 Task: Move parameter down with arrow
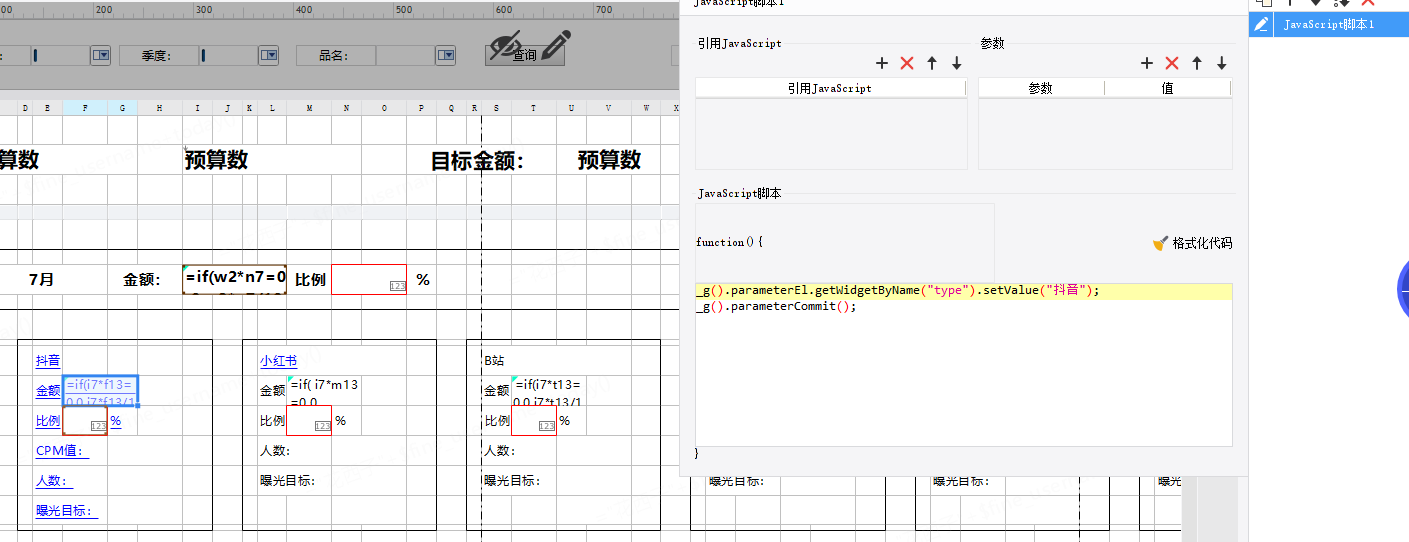1222,63
